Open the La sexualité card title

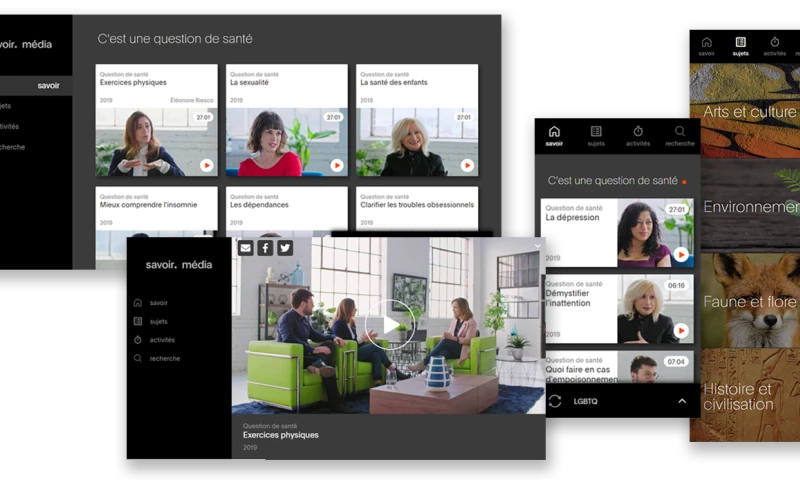coord(249,82)
